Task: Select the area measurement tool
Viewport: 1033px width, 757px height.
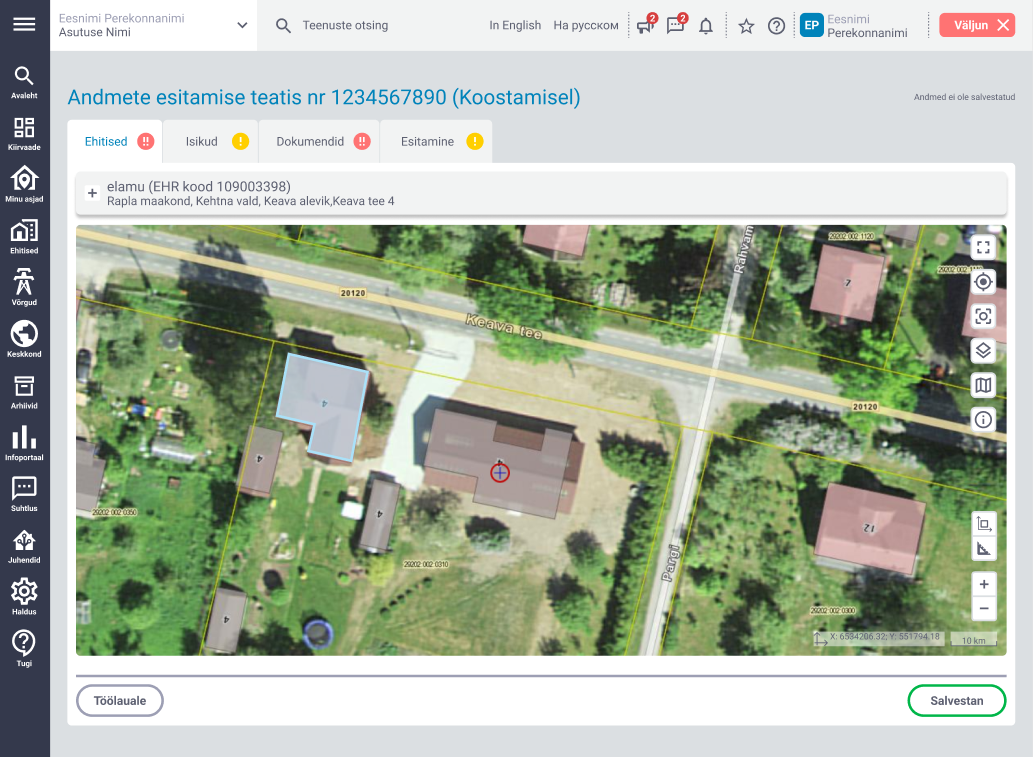Action: pyautogui.click(x=983, y=524)
